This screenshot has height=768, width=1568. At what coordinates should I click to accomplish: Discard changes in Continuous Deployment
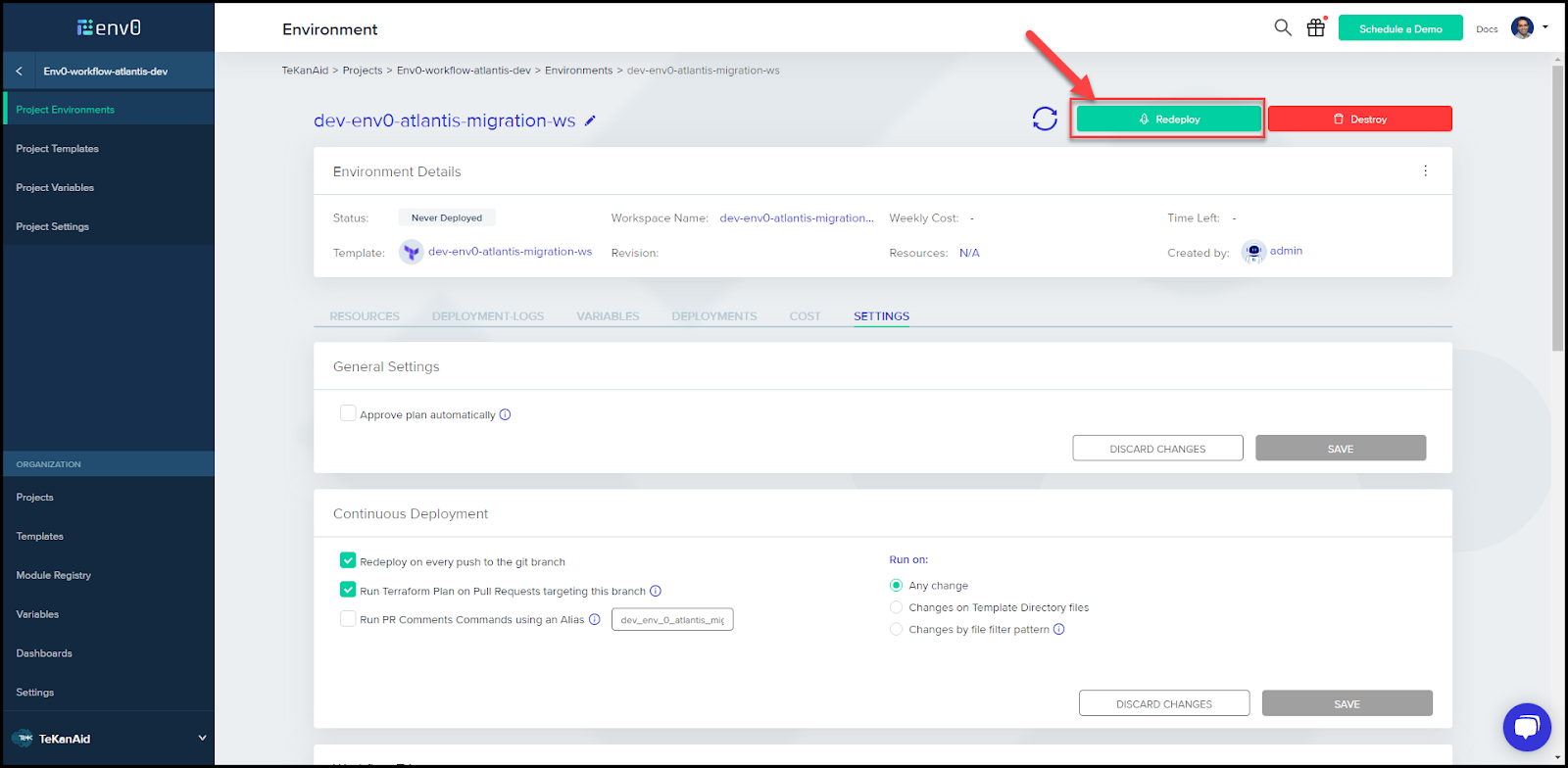pyautogui.click(x=1164, y=703)
